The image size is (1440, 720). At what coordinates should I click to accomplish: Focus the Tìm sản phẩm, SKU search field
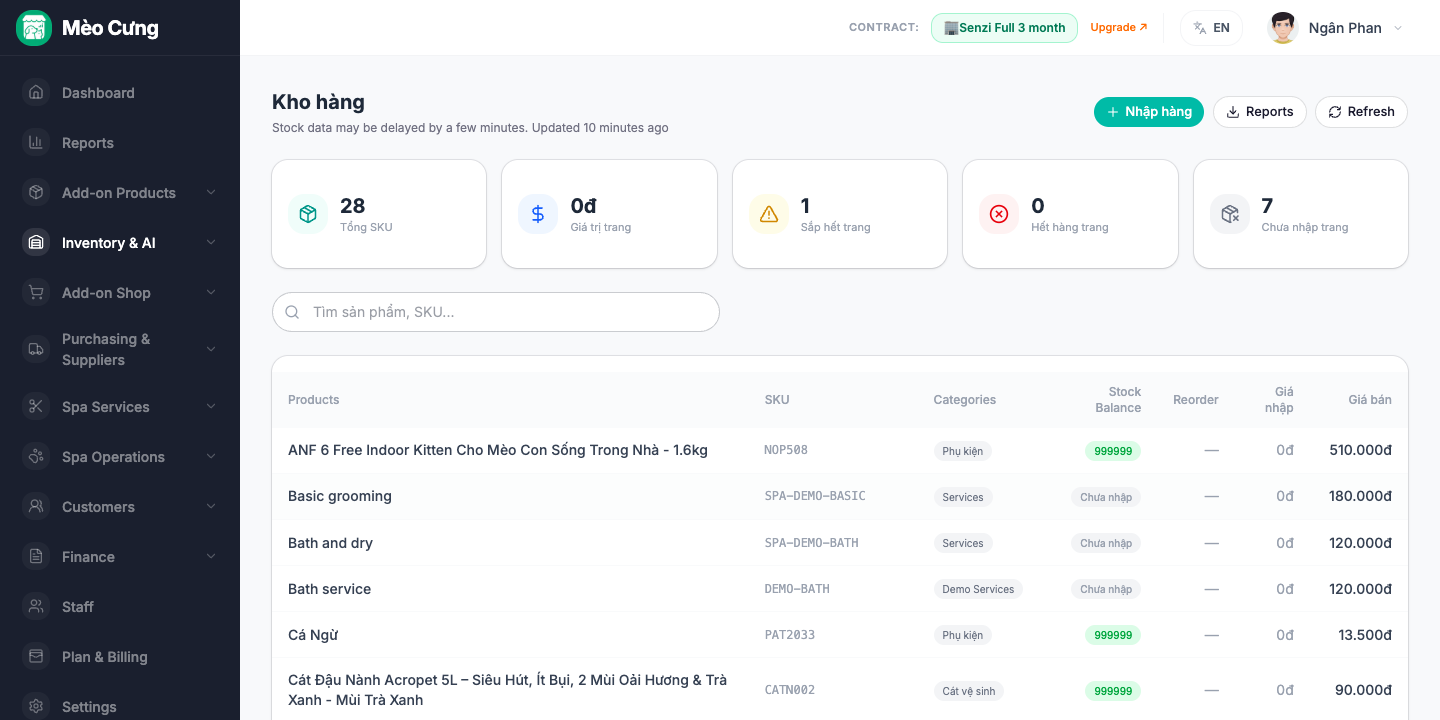click(496, 312)
